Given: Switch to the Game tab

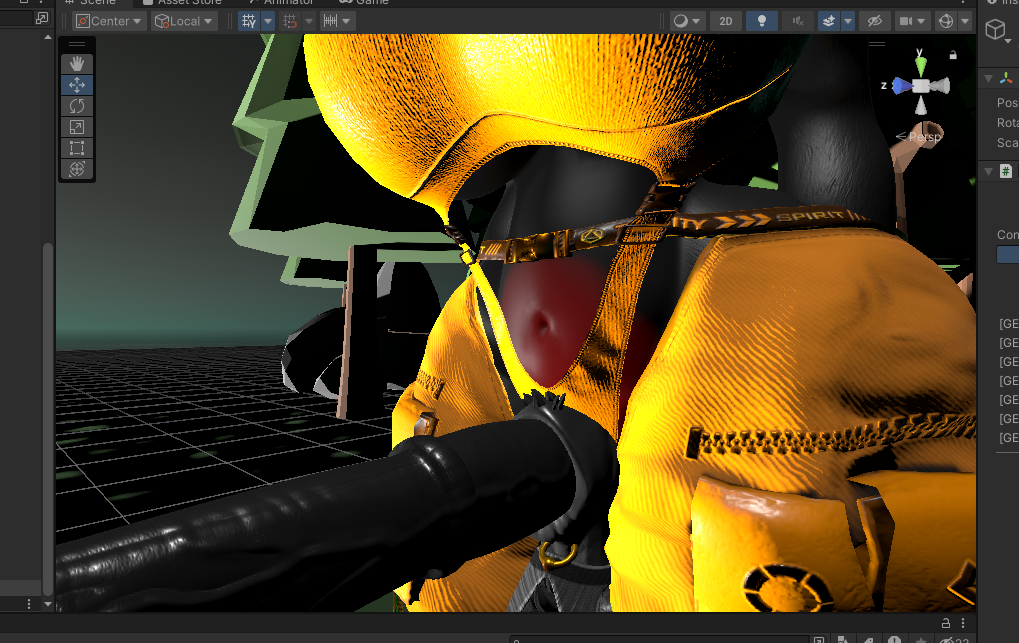Looking at the screenshot, I should pos(365,2).
